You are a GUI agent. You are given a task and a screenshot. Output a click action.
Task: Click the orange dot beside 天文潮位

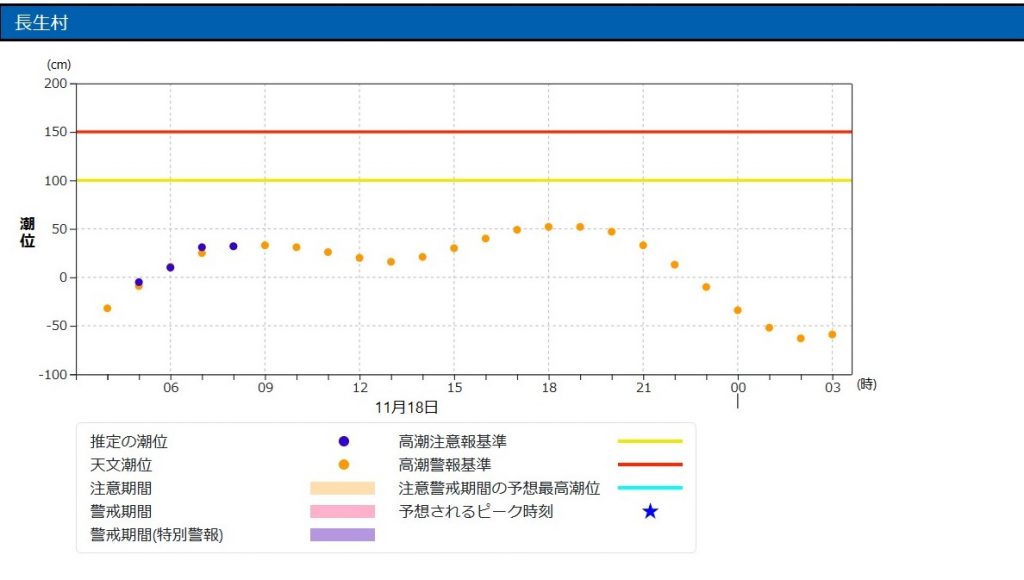(x=344, y=465)
